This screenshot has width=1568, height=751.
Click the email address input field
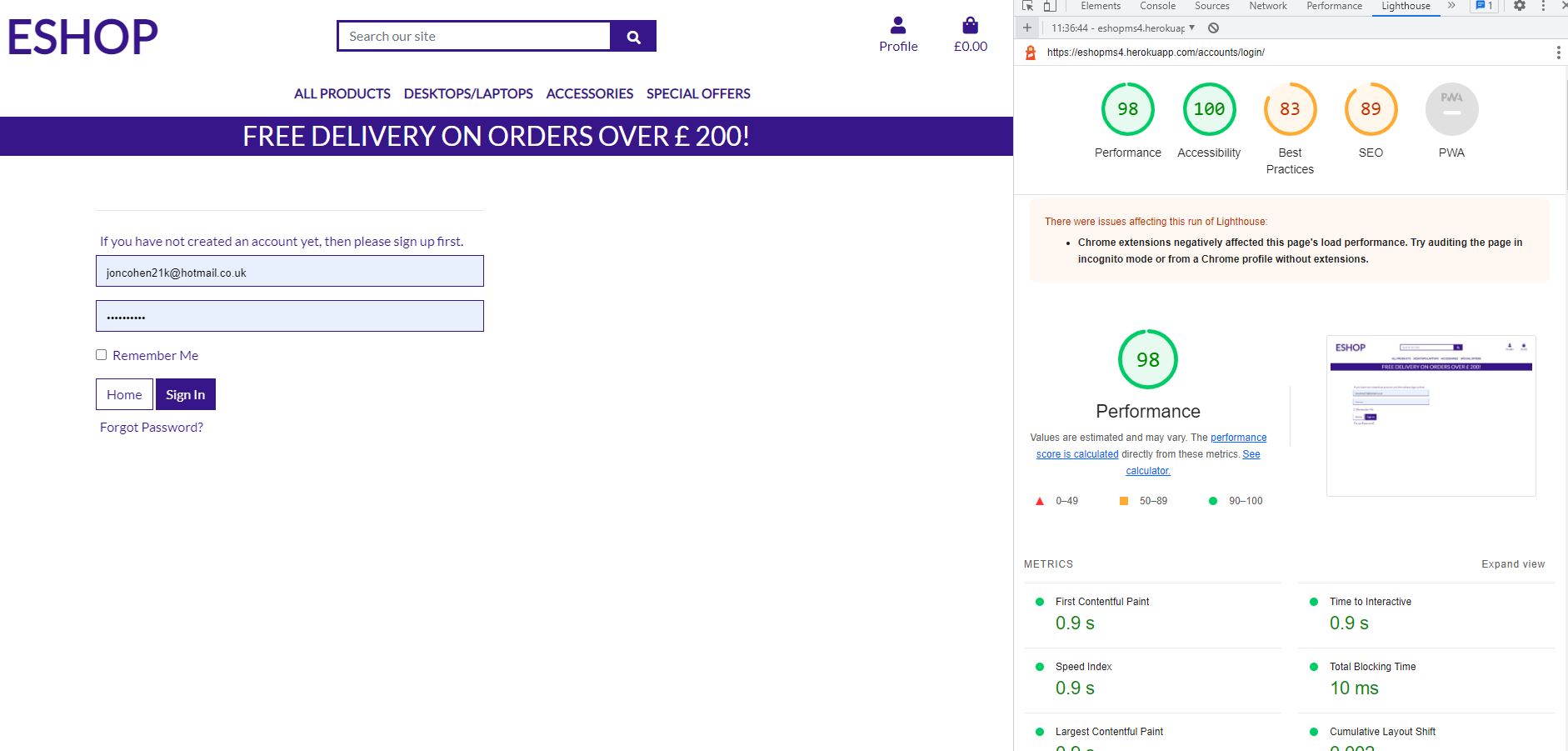click(x=289, y=271)
